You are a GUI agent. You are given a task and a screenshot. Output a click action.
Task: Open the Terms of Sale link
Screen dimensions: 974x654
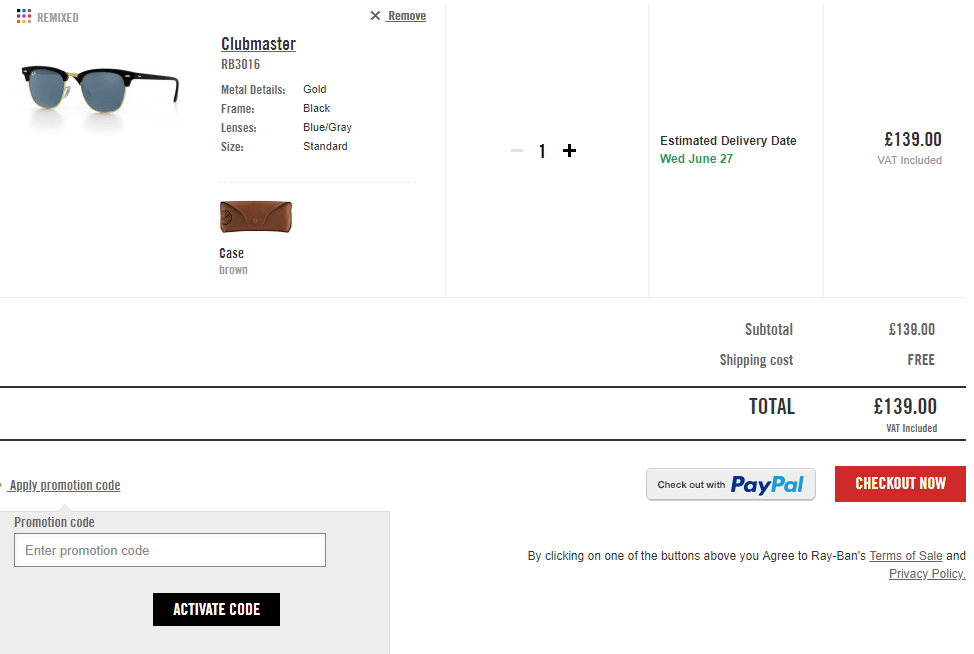[906, 556]
